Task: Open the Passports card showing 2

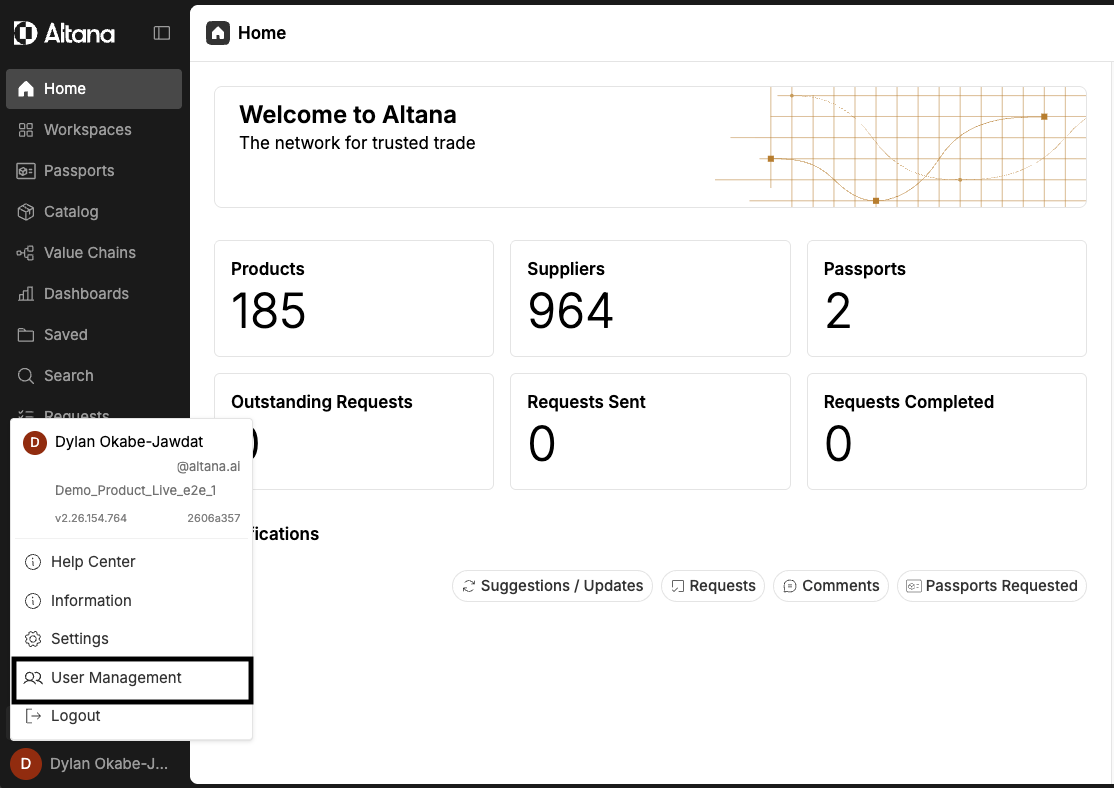Action: [x=946, y=298]
